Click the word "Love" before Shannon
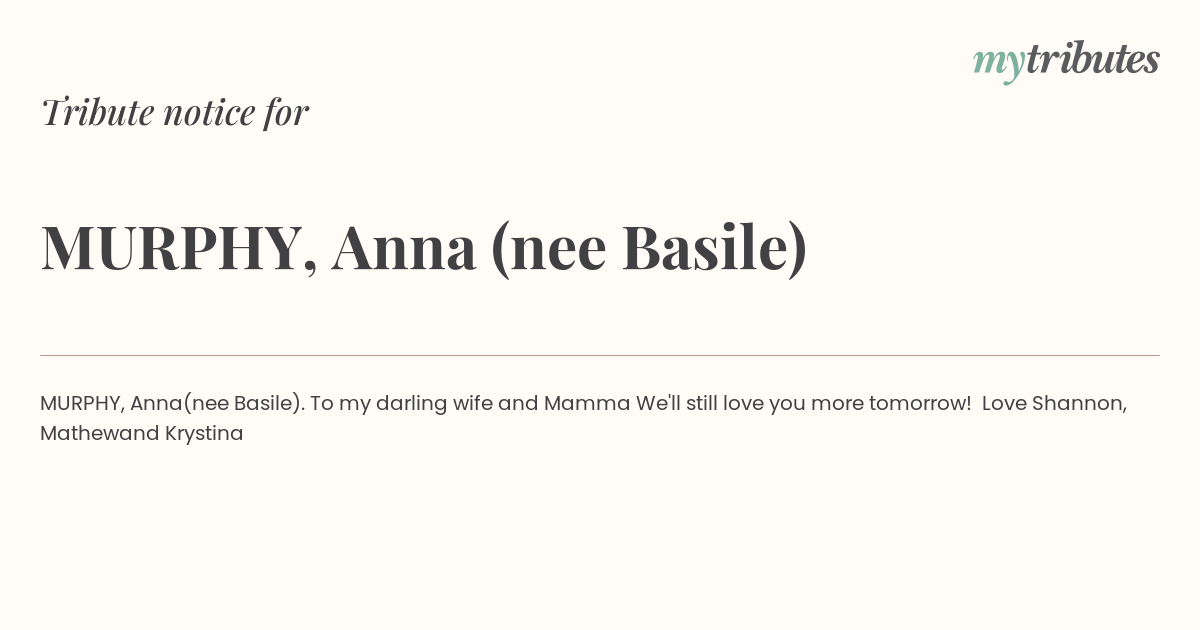This screenshot has height=630, width=1200. point(1004,404)
